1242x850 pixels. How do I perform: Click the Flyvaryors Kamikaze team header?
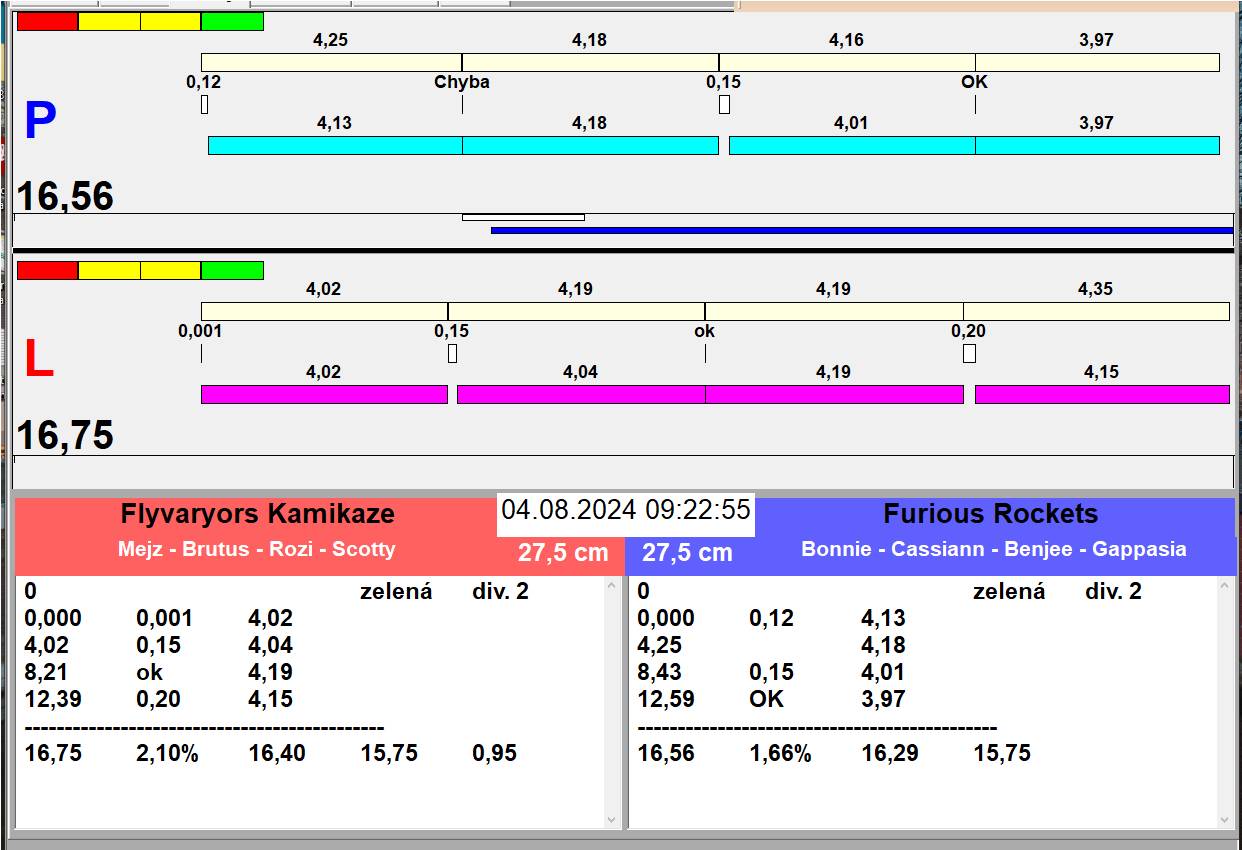point(257,515)
